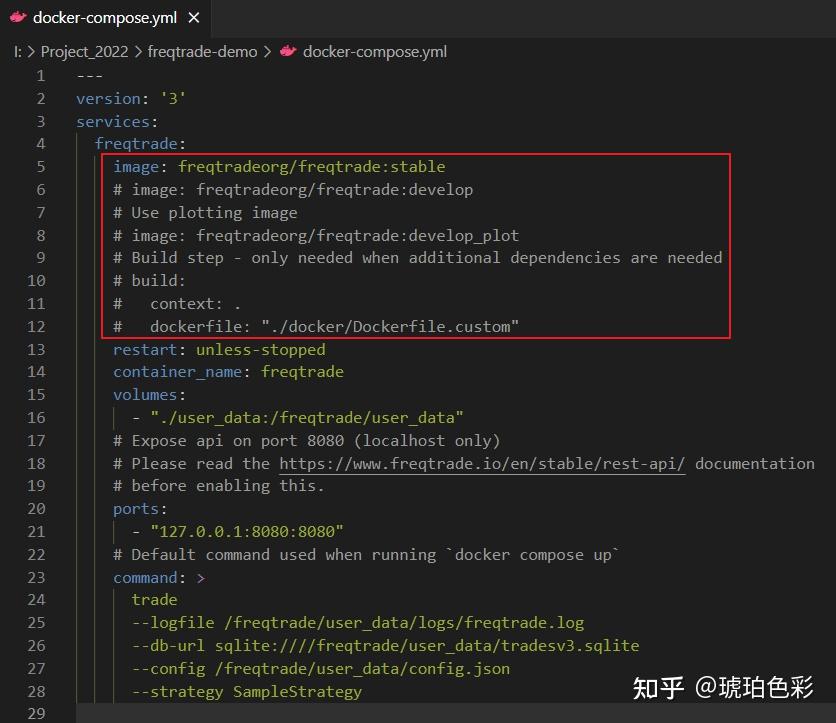
Task: Open the freqtrade-demo breadcrumb dropdown
Action: 202,51
